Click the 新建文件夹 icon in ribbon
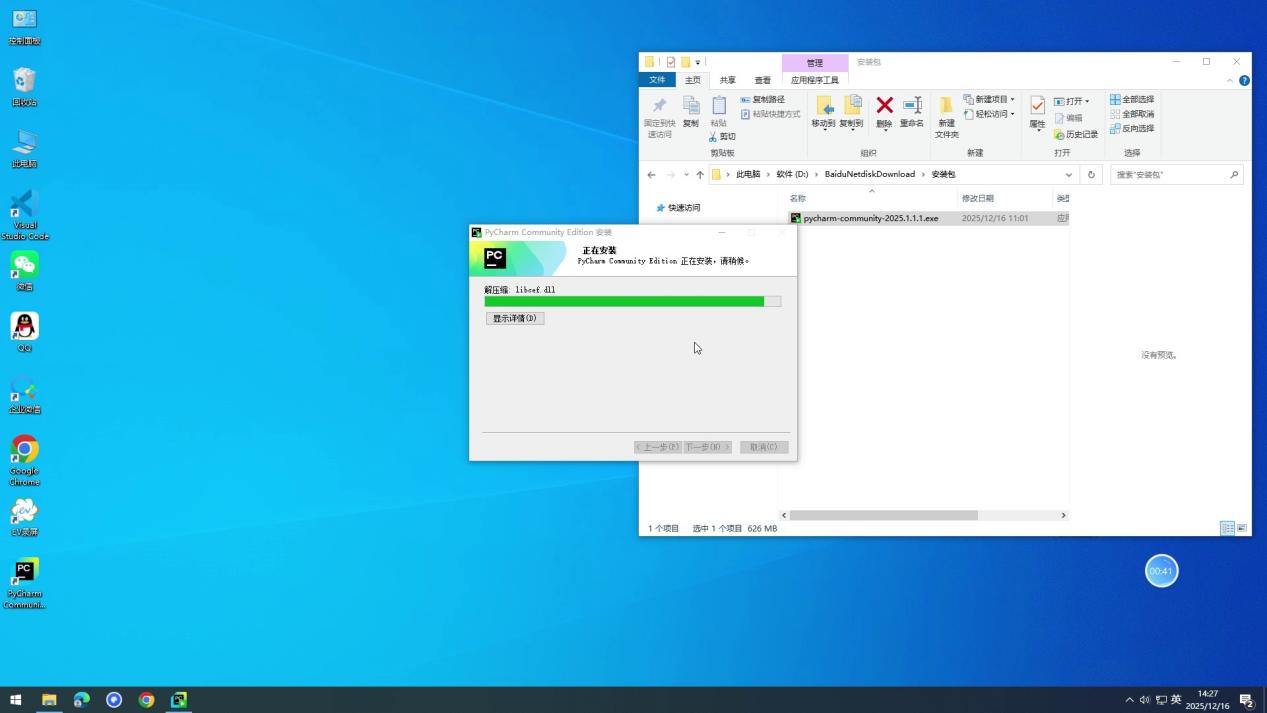Screen dimensions: 1267x713 [946, 115]
